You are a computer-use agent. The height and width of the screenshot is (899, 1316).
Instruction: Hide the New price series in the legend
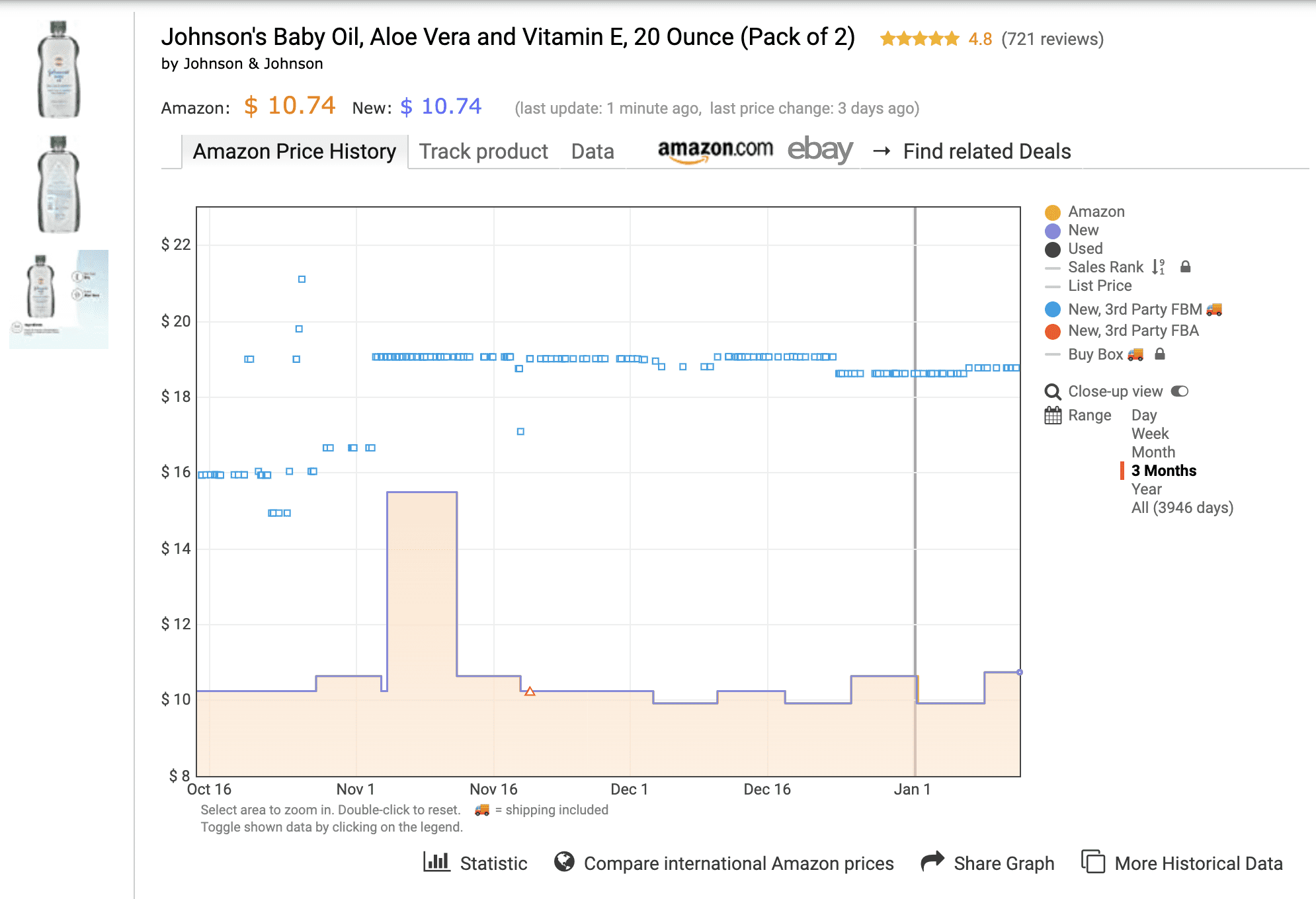click(x=1083, y=230)
